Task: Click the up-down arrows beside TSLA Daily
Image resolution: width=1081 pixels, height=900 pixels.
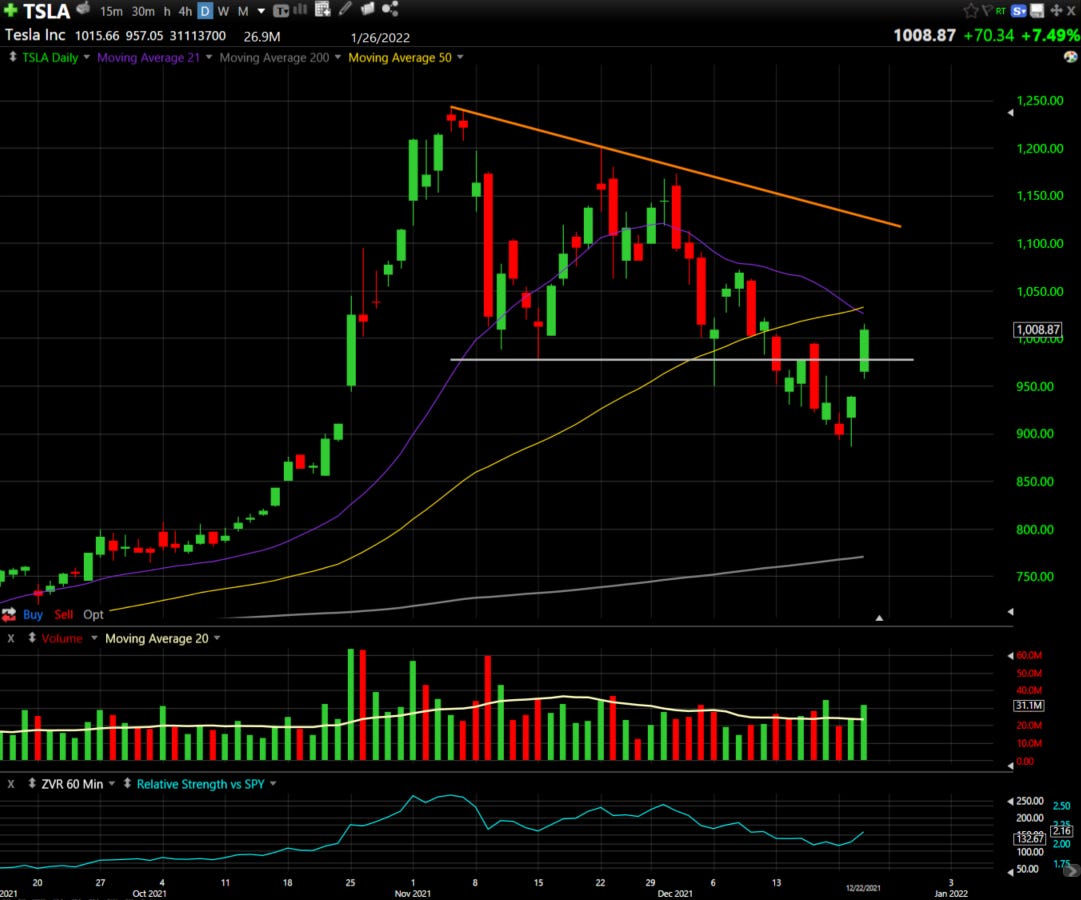Action: pyautogui.click(x=12, y=57)
